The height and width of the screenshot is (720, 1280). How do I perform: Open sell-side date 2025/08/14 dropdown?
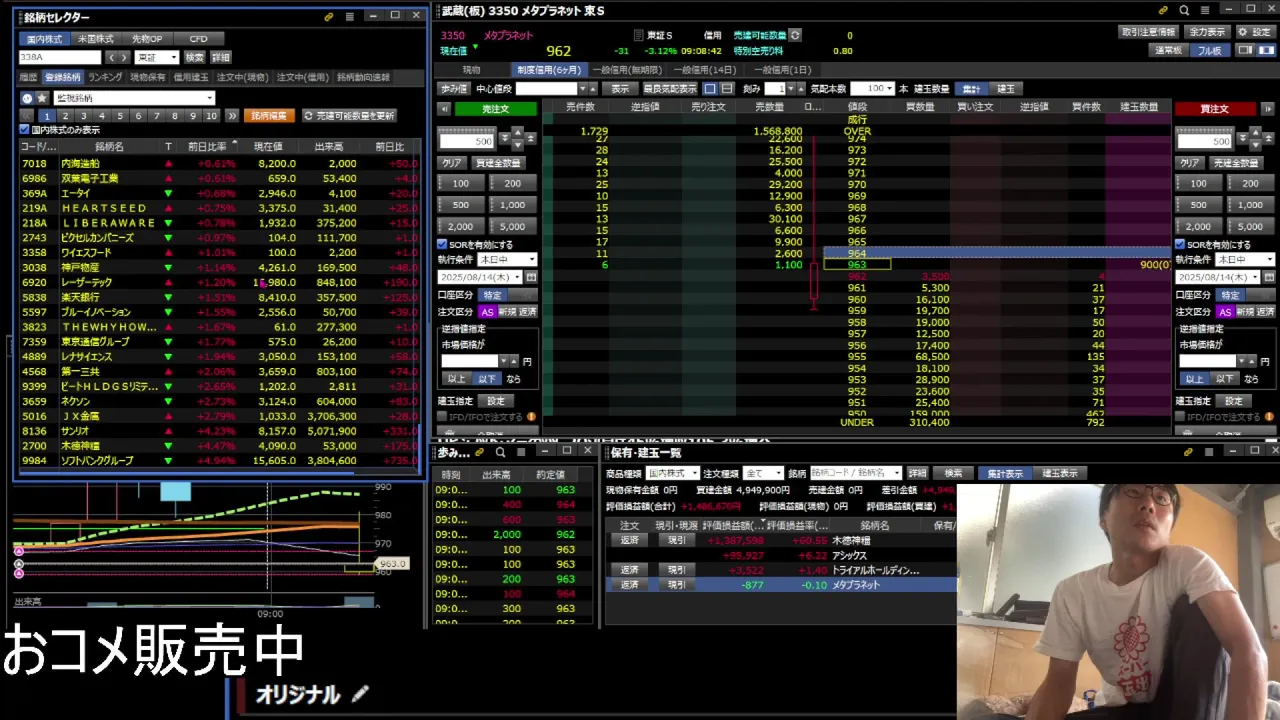(480, 277)
